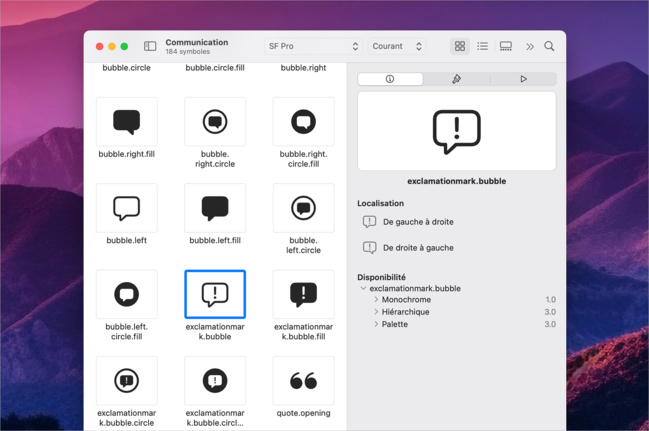Click the bubble.circle label
649x431 pixels.
(x=127, y=67)
